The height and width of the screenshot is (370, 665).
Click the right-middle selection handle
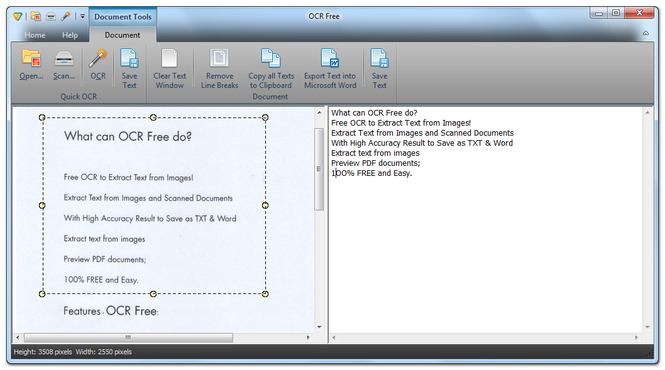point(265,205)
